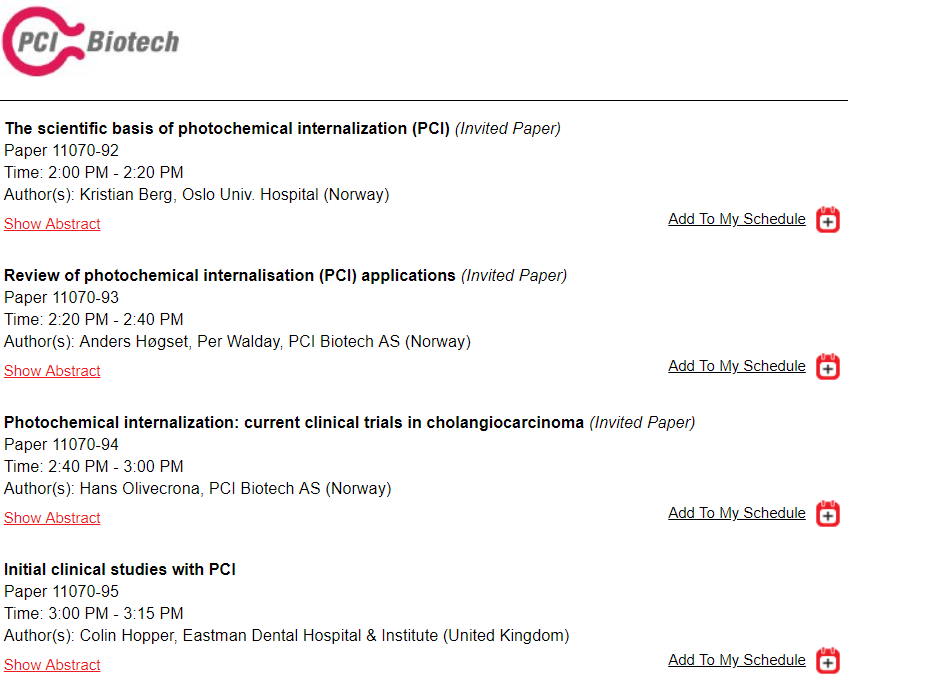This screenshot has width=950, height=696.
Task: Add the Hans Olivecrona paper to My Schedule
Action: pyautogui.click(x=737, y=512)
